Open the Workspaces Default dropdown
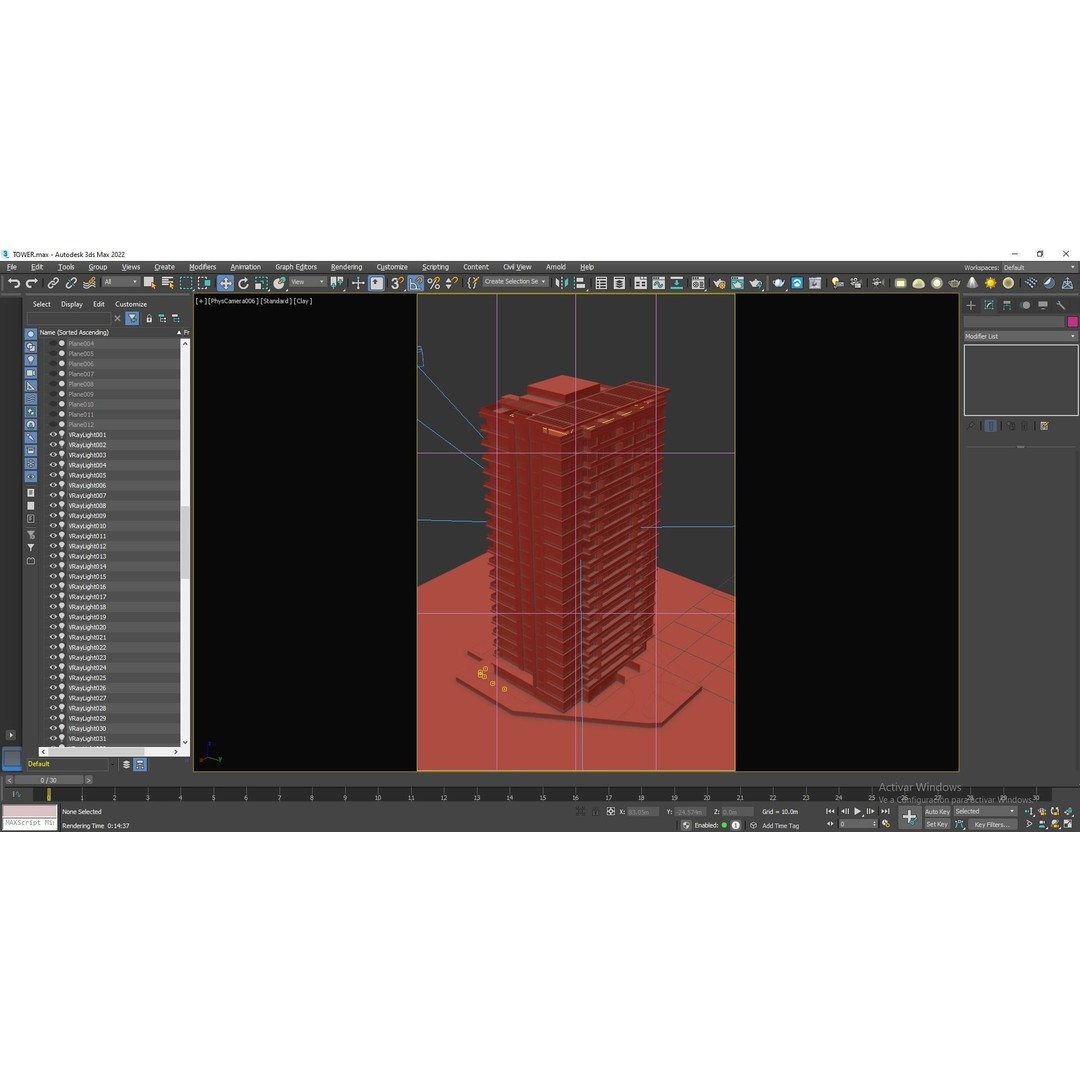The height and width of the screenshot is (1080, 1080). pyautogui.click(x=1039, y=267)
